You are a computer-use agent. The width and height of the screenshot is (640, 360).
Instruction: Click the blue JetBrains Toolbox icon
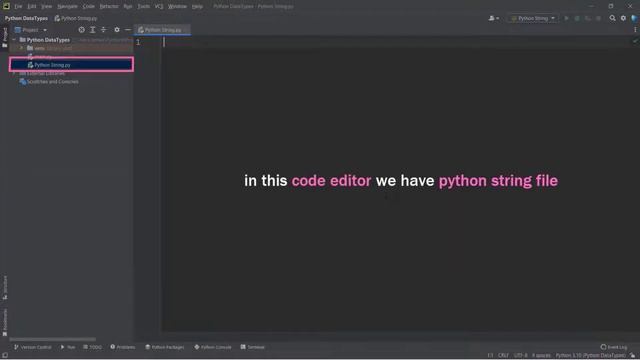tap(634, 18)
